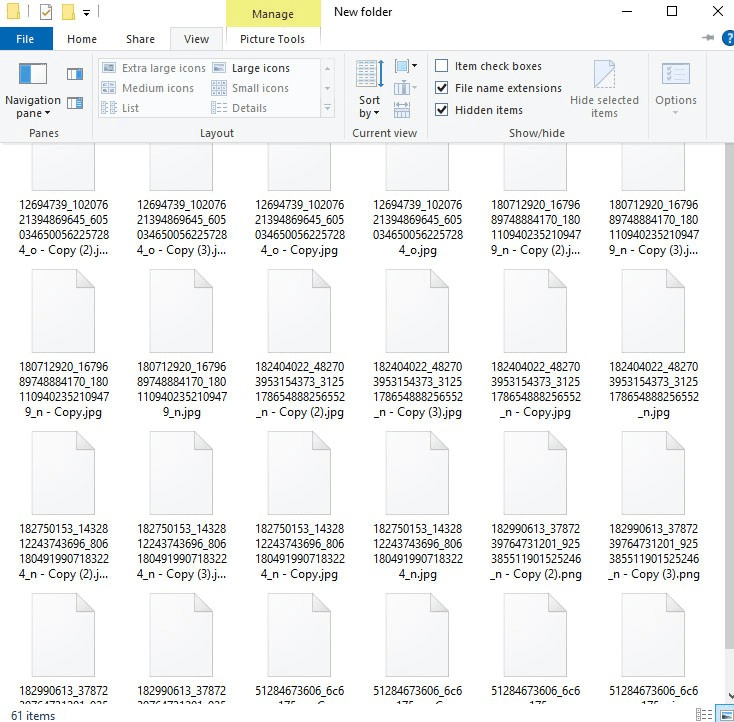Select file 182750153...4_n - Copy (2).jpg
Screen dimensions: 734x722
coord(64,506)
